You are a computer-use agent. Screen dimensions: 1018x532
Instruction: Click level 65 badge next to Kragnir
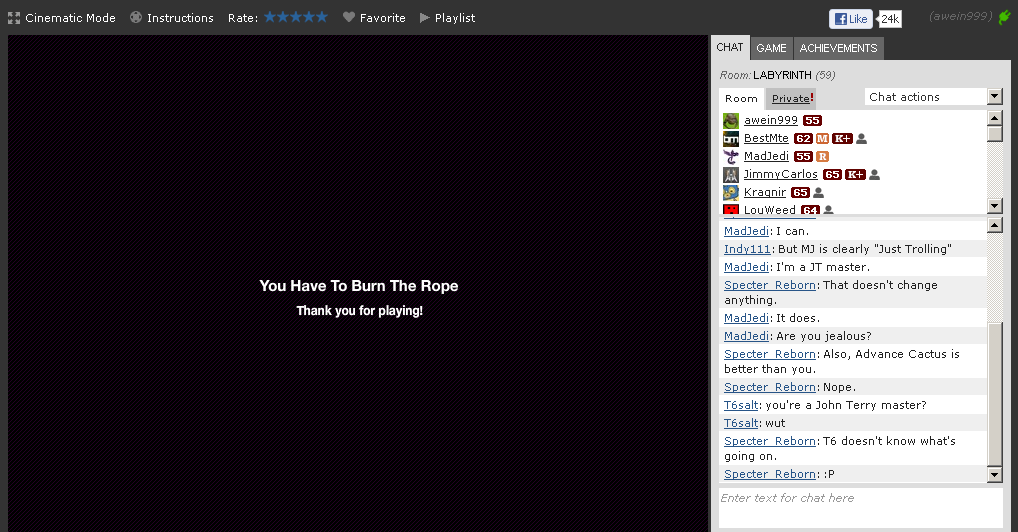801,193
